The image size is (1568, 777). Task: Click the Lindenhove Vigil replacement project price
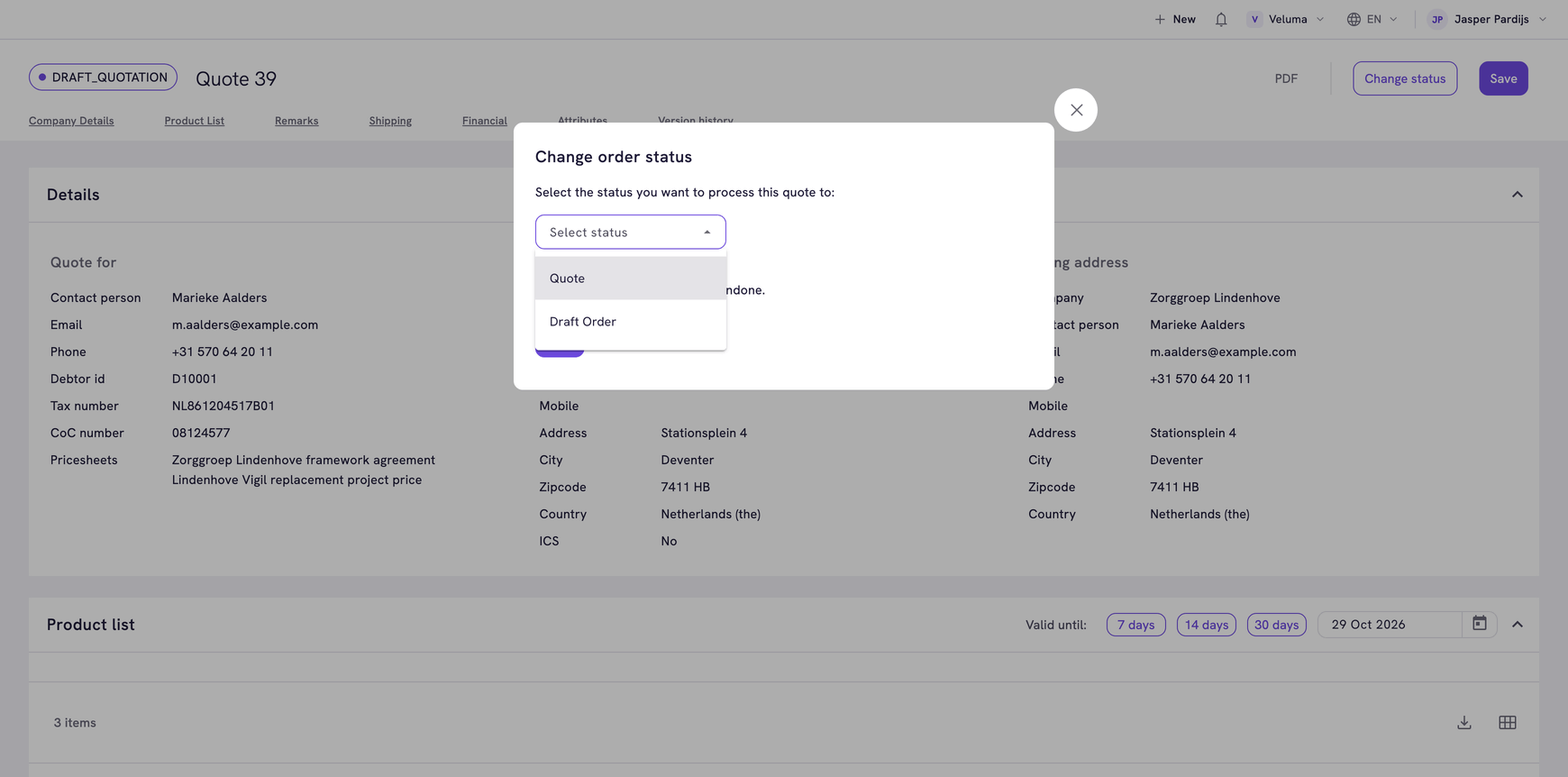(x=297, y=480)
